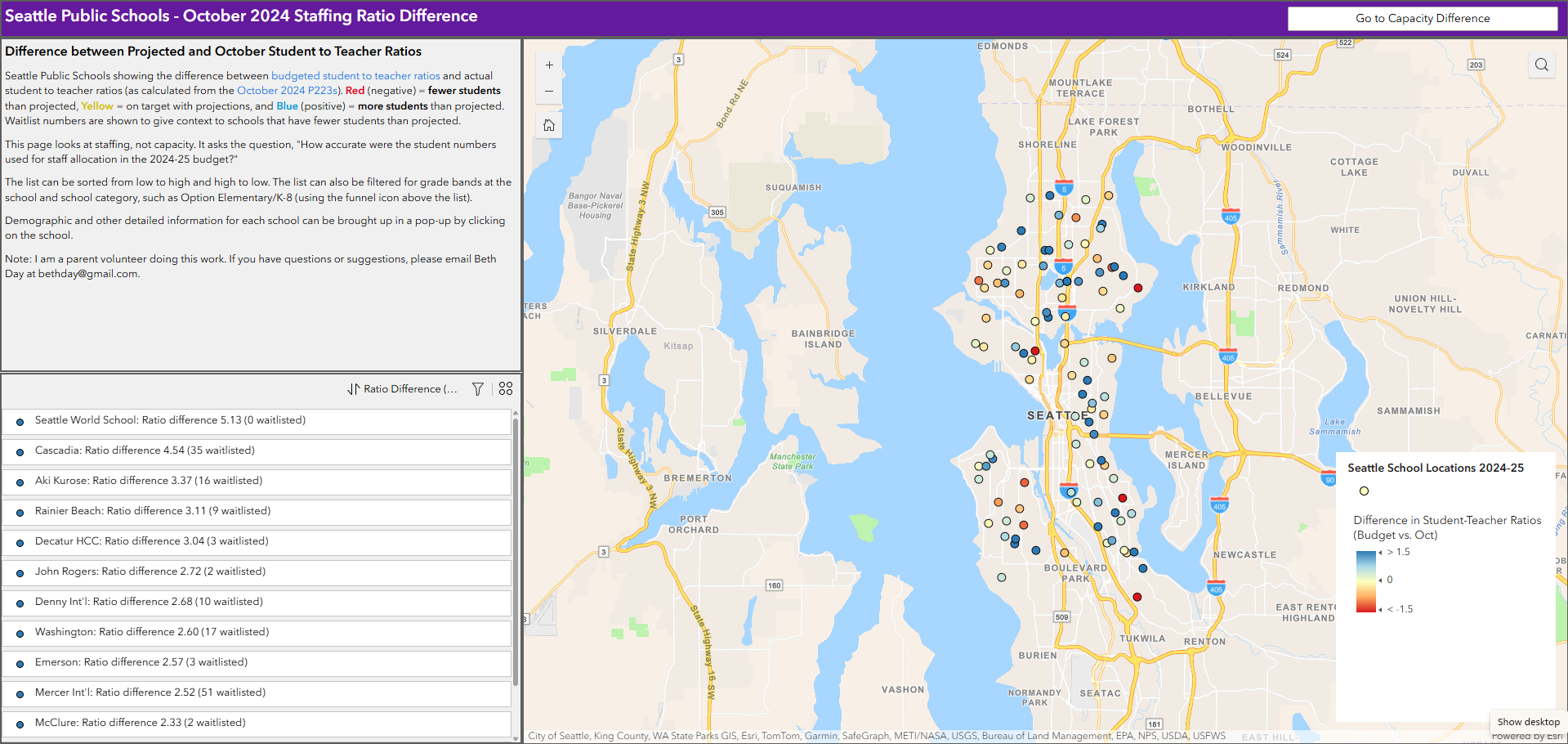Screen dimensions: 1568x744
Task: Switch list layout with four-circle icon
Action: 506,389
